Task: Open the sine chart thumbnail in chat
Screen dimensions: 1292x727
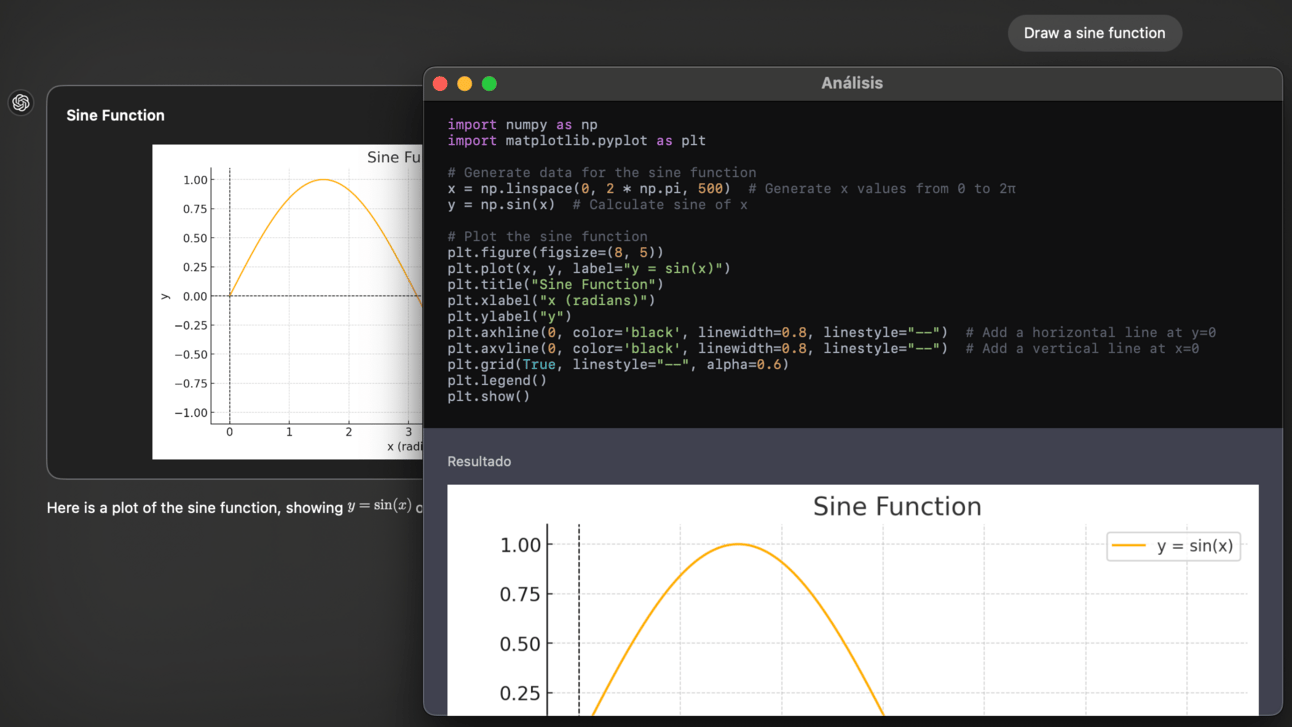Action: click(x=288, y=301)
